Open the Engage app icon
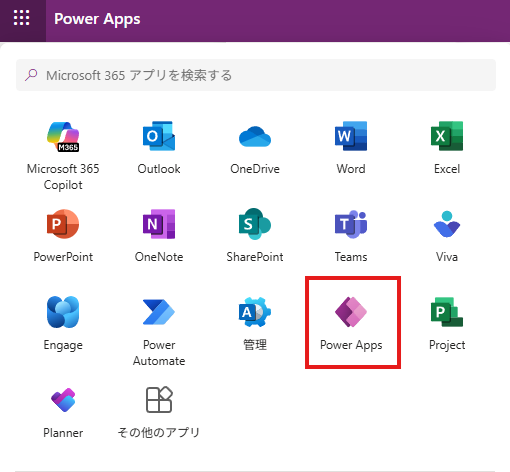The width and height of the screenshot is (510, 472). [63, 312]
